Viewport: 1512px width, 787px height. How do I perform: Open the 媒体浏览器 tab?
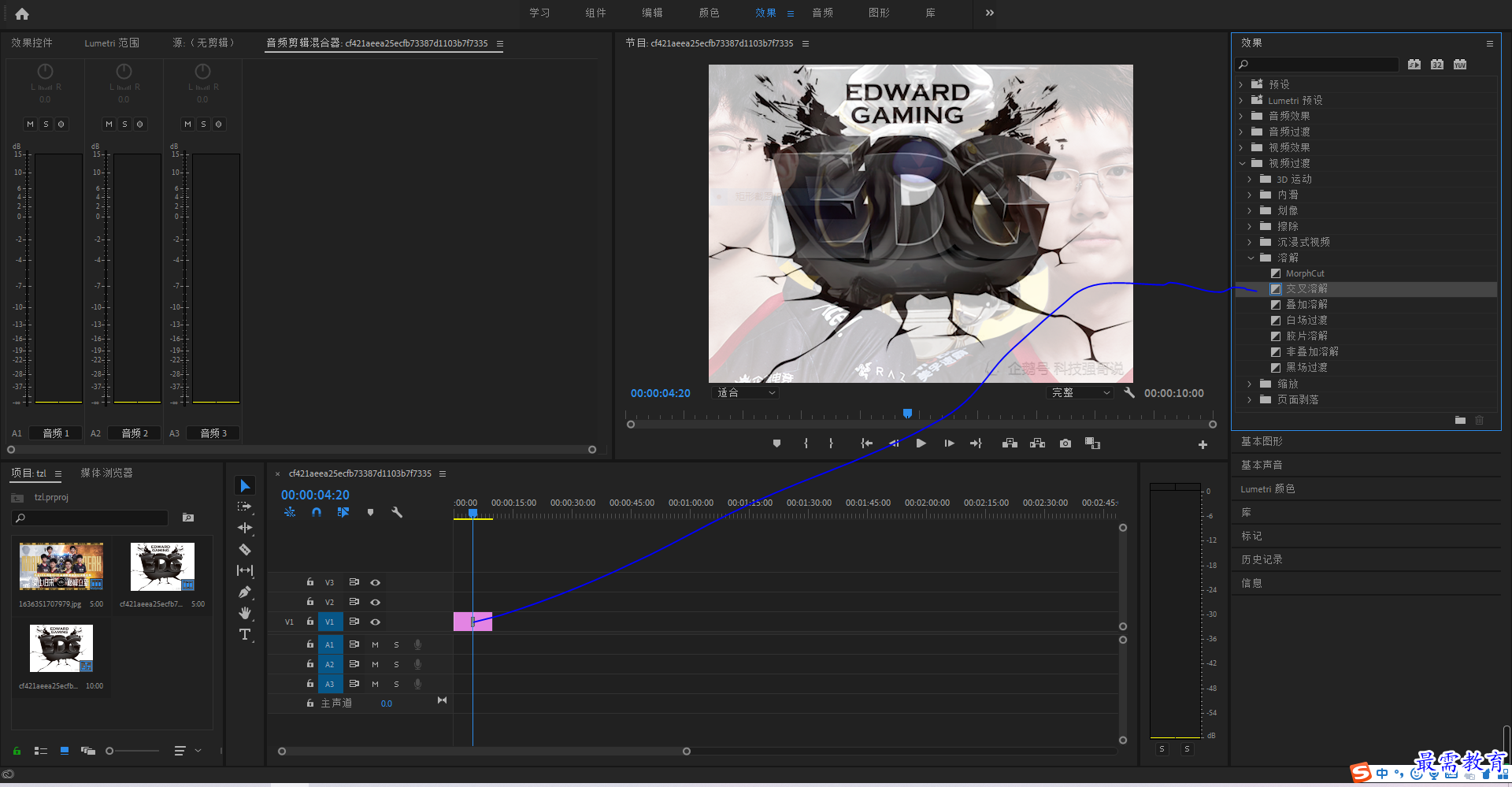point(106,473)
